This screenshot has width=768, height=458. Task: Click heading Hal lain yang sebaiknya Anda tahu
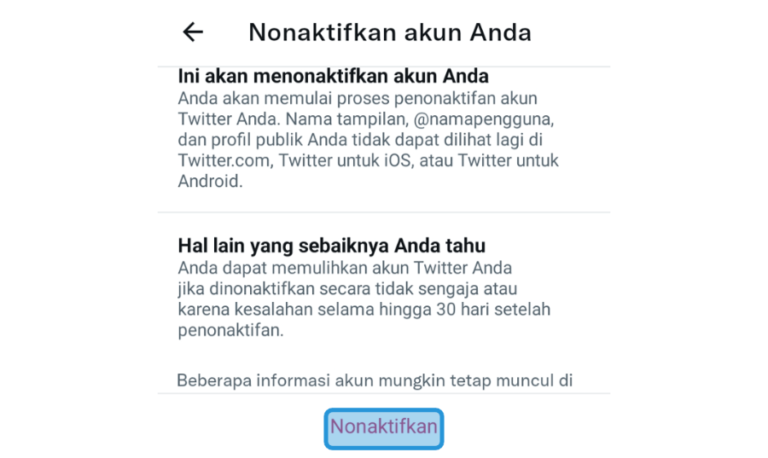click(x=332, y=246)
